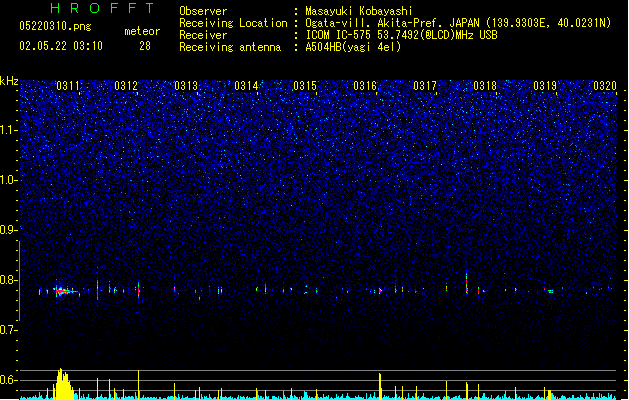Click the Receiving antenna label
Screen dimensions: 629x400
point(230,47)
